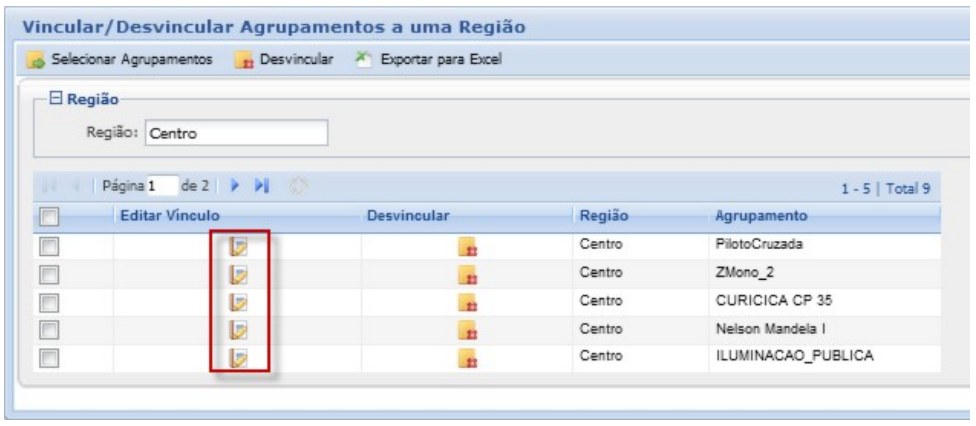
Task: Collapse the Região fieldset
Action: [x=56, y=101]
